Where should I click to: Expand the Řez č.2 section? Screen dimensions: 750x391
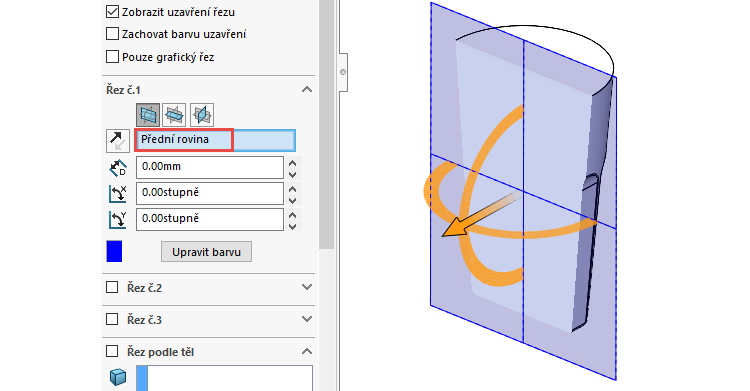point(307,287)
